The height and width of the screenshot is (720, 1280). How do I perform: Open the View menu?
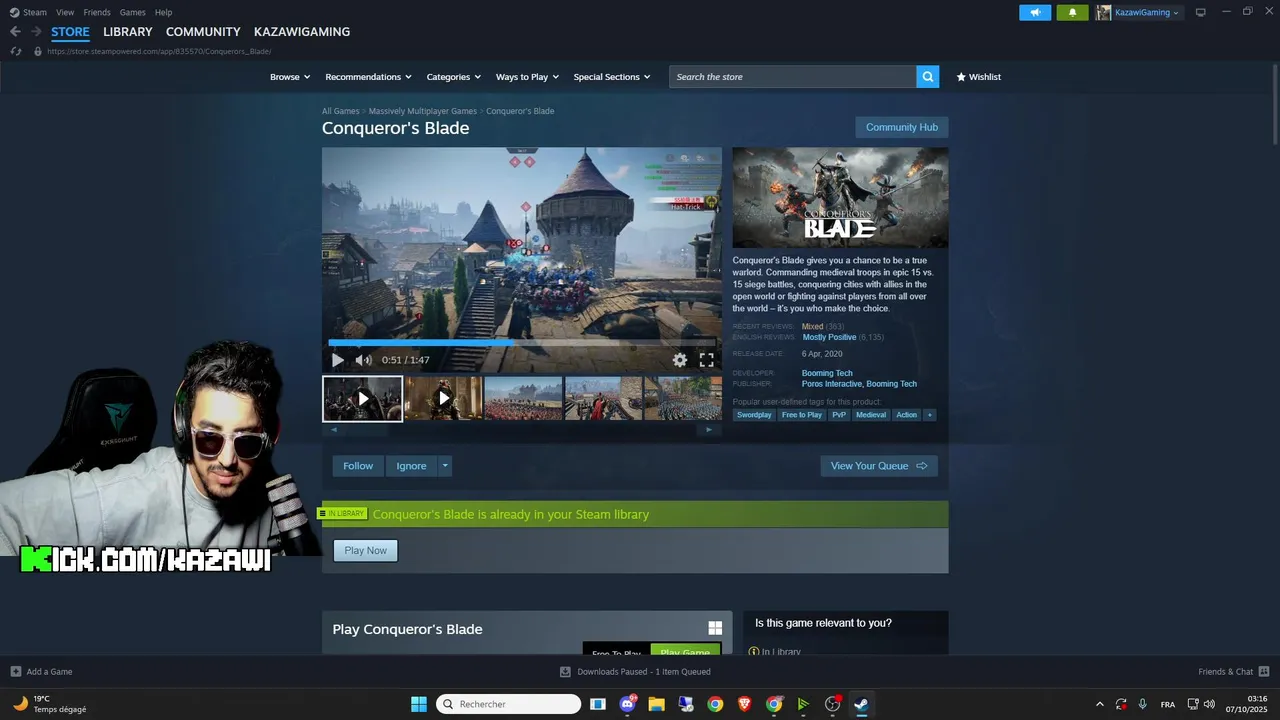65,12
